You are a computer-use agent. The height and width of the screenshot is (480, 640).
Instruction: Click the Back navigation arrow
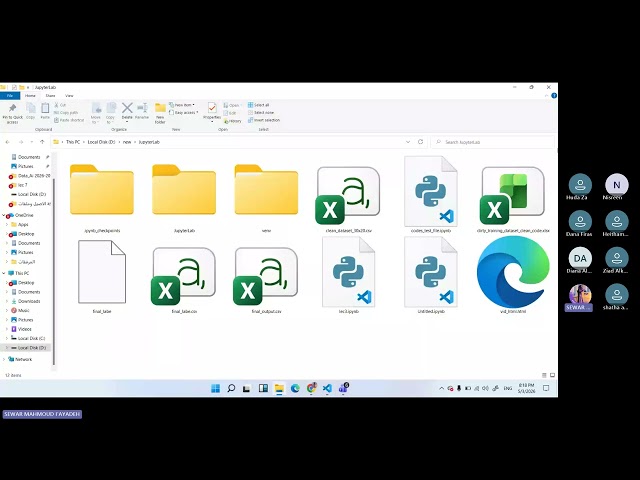[x=8, y=142]
